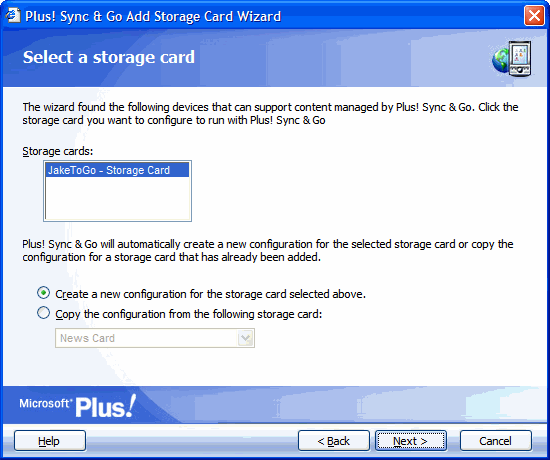Open the News Card combo box
Image resolution: width=550 pixels, height=460 pixels.
[x=155, y=338]
